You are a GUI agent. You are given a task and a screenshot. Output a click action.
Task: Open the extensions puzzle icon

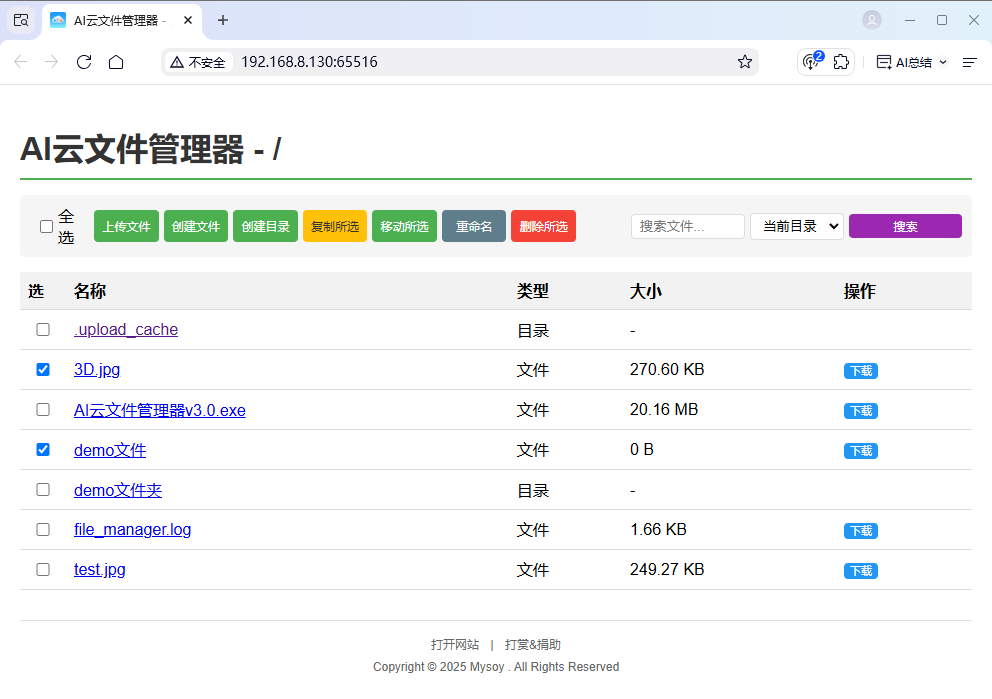tap(841, 62)
